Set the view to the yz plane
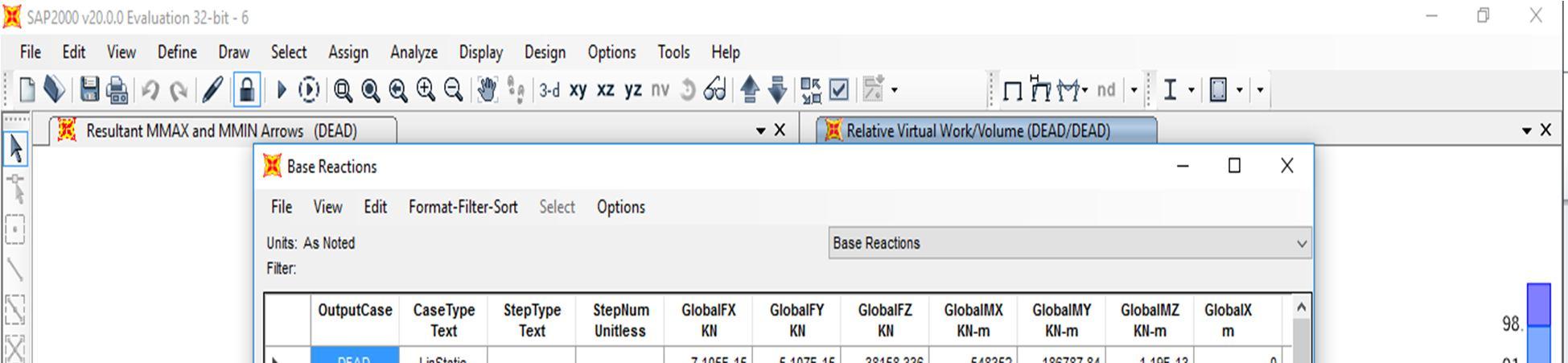Viewport: 1568px width, 363px height. [633, 90]
